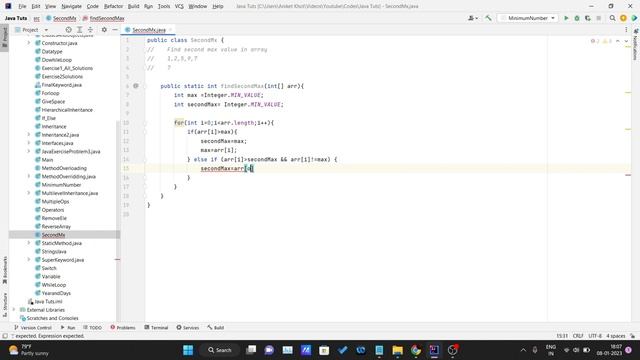Open Google Chrome from the taskbar
This screenshot has width=640, height=360.
point(416,350)
